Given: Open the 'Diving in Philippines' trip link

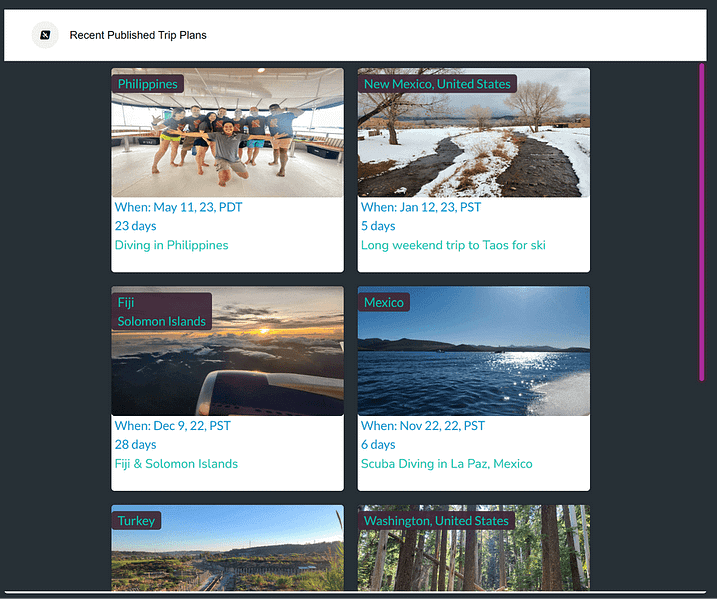Looking at the screenshot, I should coord(171,245).
